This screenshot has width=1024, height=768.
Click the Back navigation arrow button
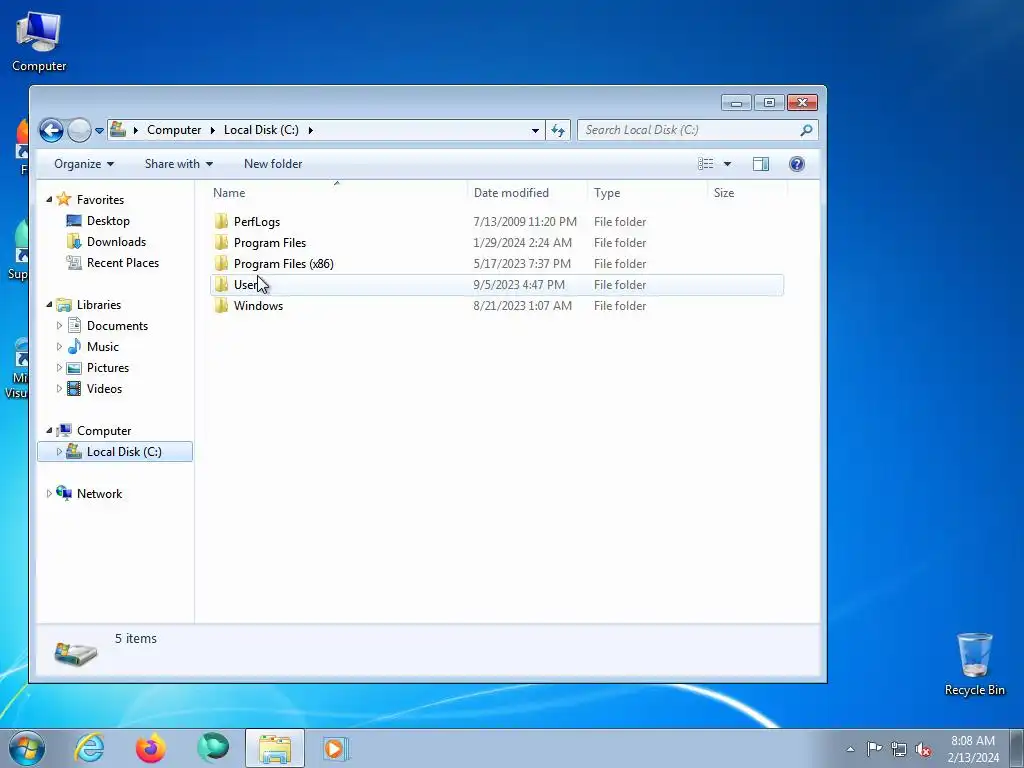[x=52, y=130]
